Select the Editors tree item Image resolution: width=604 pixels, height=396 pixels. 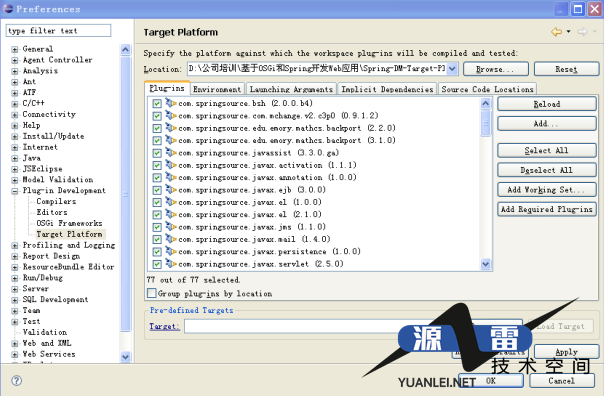[52, 212]
